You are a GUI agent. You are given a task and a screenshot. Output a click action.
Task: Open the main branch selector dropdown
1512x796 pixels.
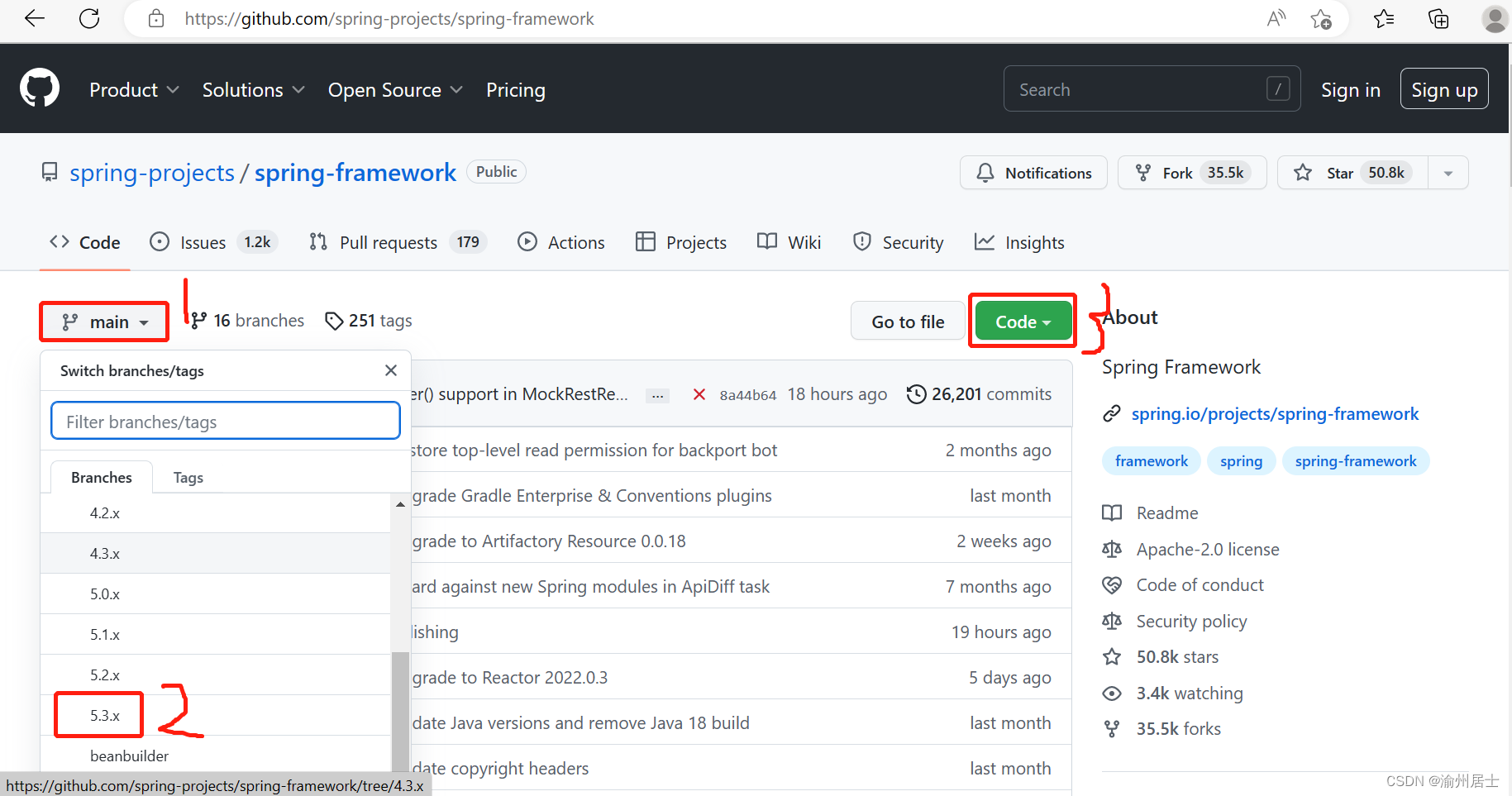click(x=105, y=322)
